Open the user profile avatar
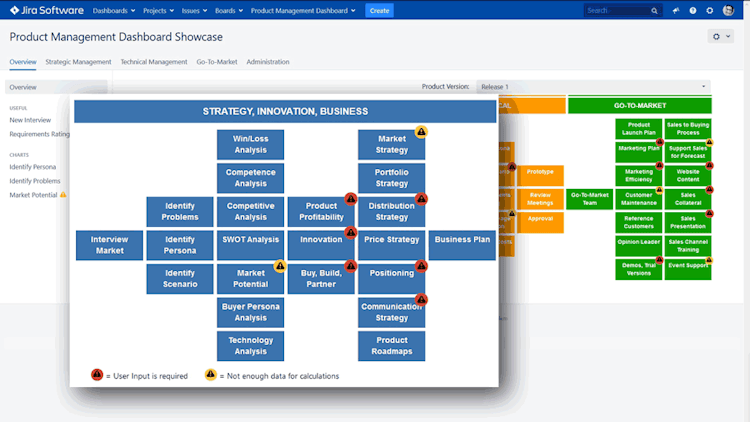This screenshot has height=422, width=750. coord(728,10)
